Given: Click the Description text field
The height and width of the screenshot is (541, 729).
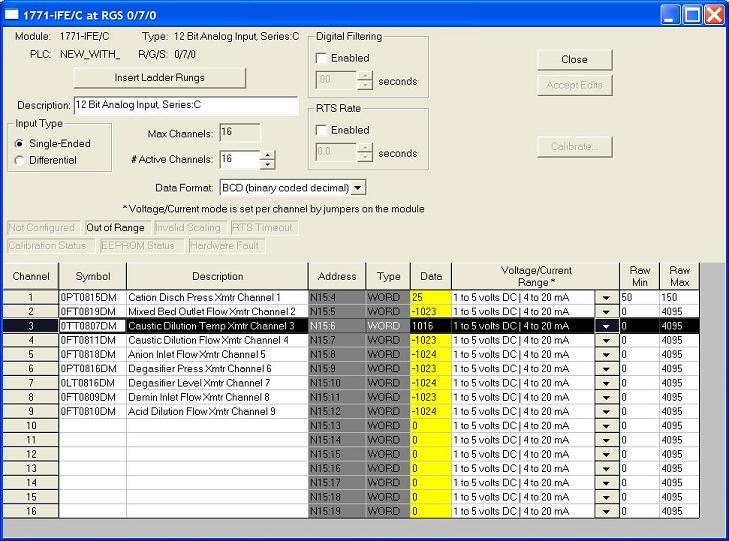Looking at the screenshot, I should pos(186,105).
